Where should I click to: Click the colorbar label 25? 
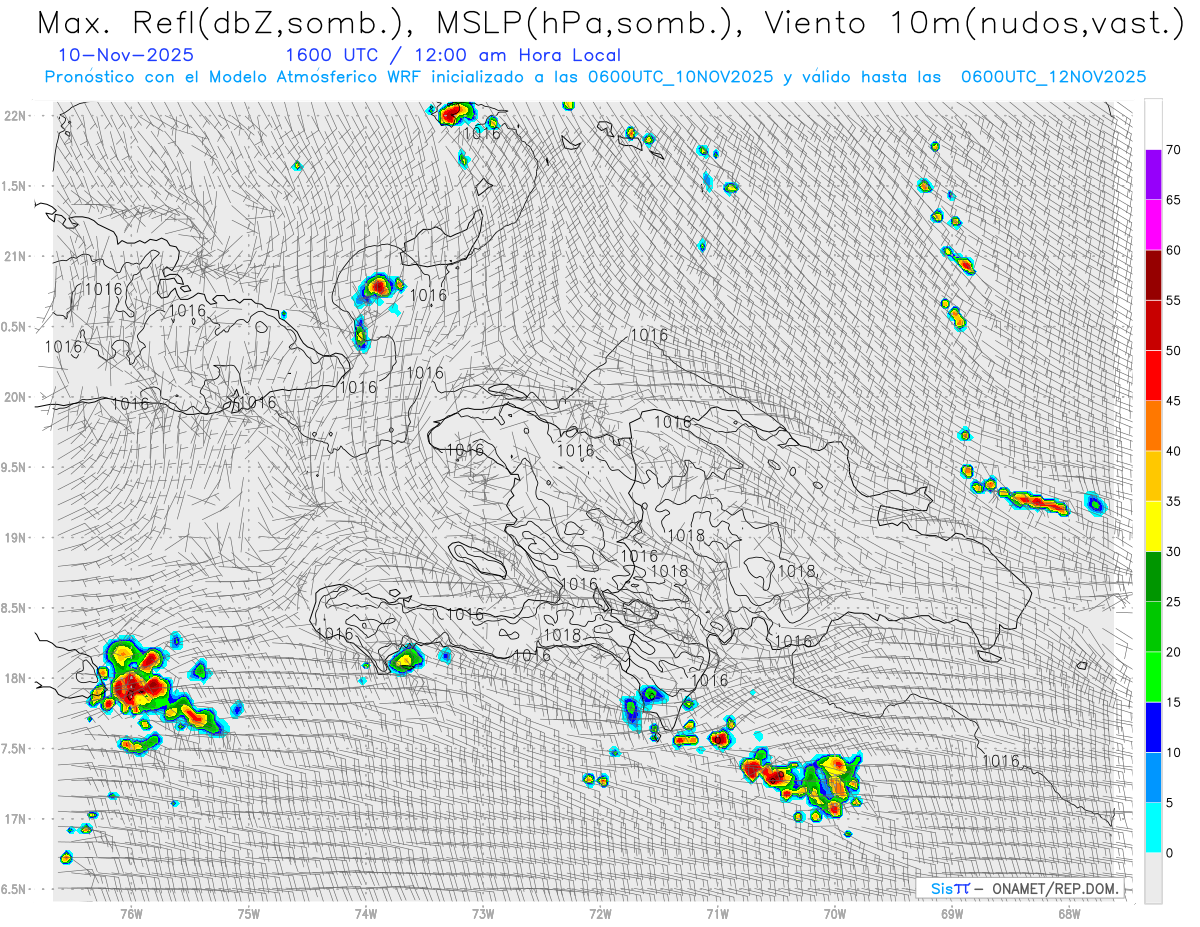(x=1173, y=602)
